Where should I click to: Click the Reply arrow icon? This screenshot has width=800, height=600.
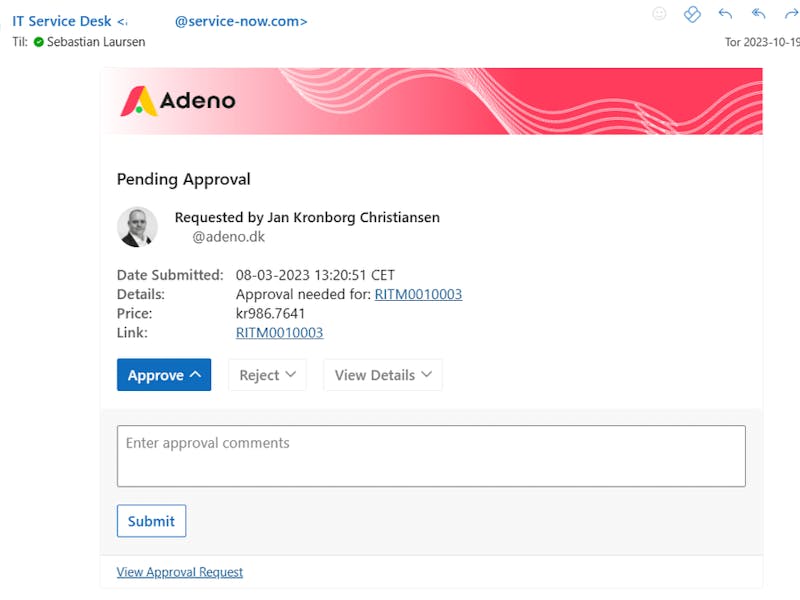tap(725, 15)
